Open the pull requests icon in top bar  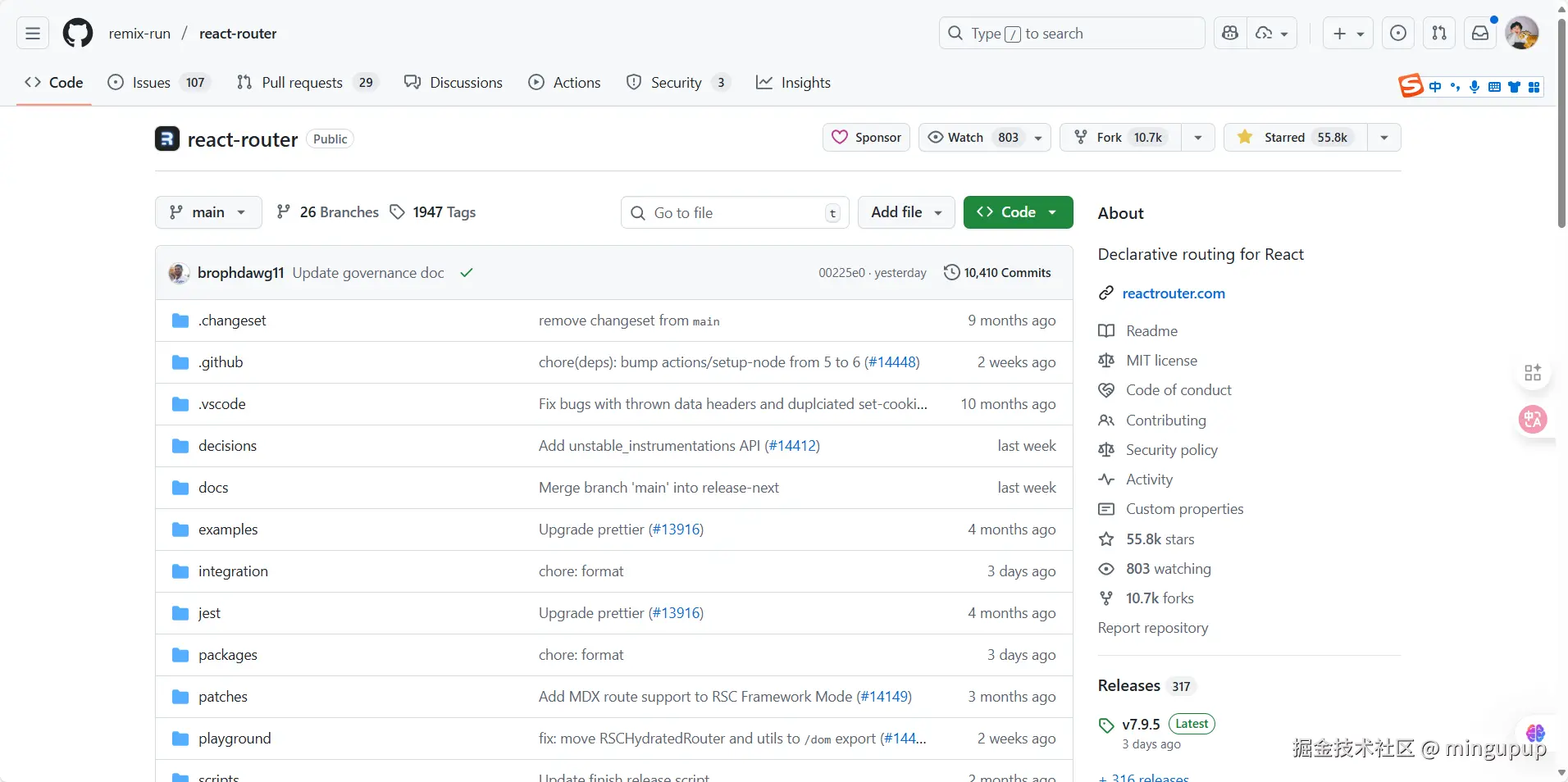[1439, 34]
